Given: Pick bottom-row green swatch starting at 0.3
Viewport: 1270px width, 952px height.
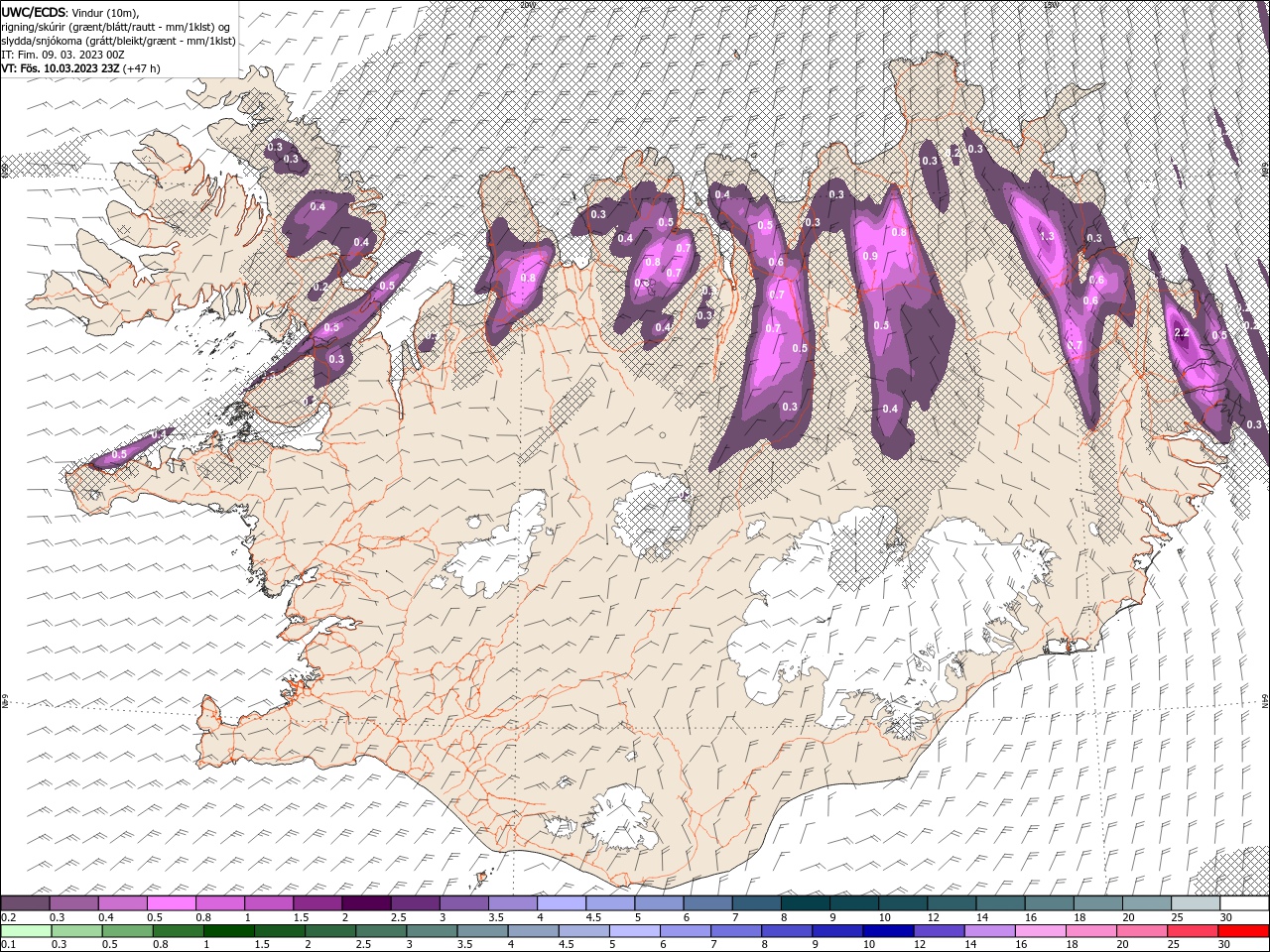Looking at the screenshot, I should click(x=76, y=930).
